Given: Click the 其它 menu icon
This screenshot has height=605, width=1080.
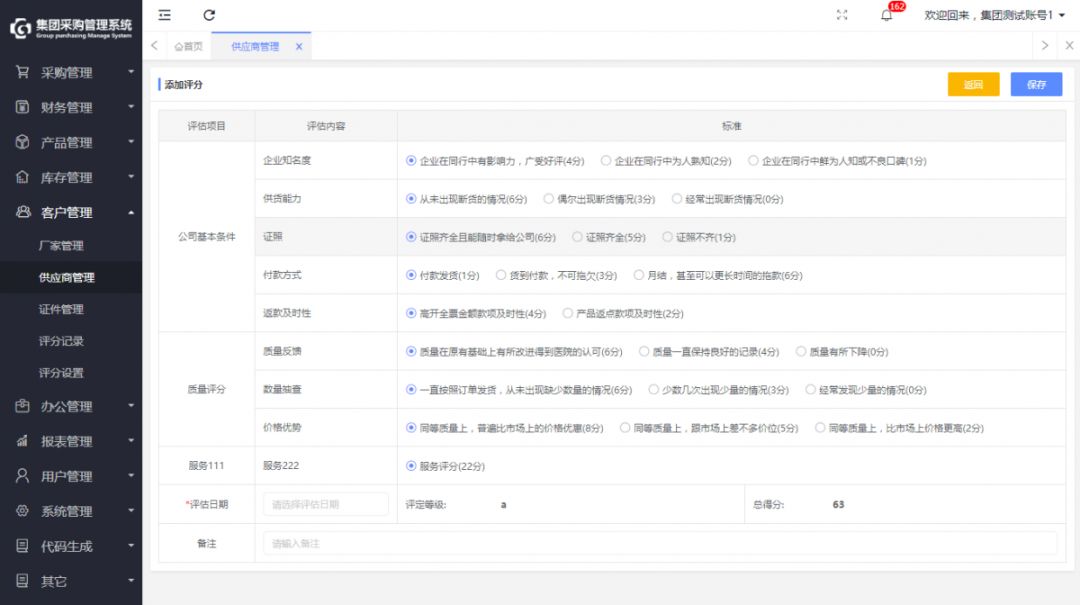Looking at the screenshot, I should pos(23,581).
